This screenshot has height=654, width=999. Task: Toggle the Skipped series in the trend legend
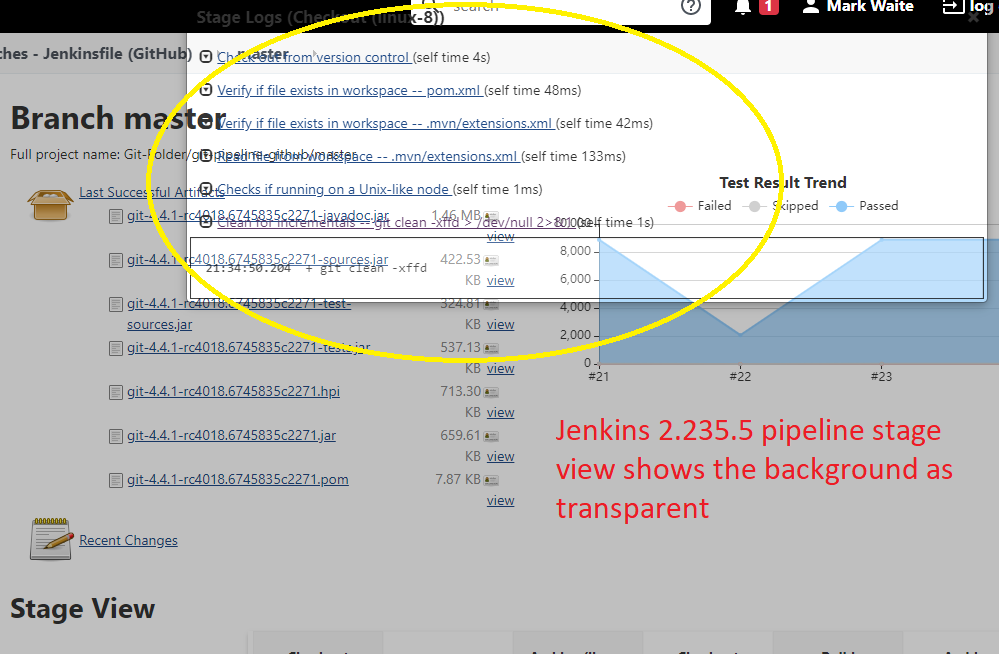[780, 206]
